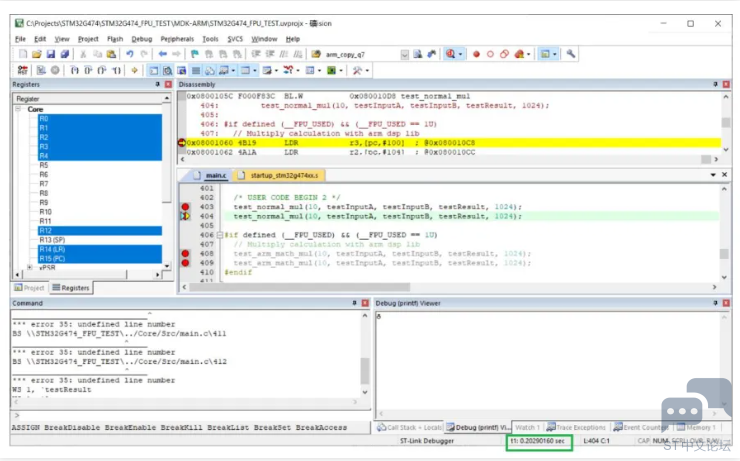Open the Trace Exceptions tab
This screenshot has width=740, height=461.
click(576, 427)
